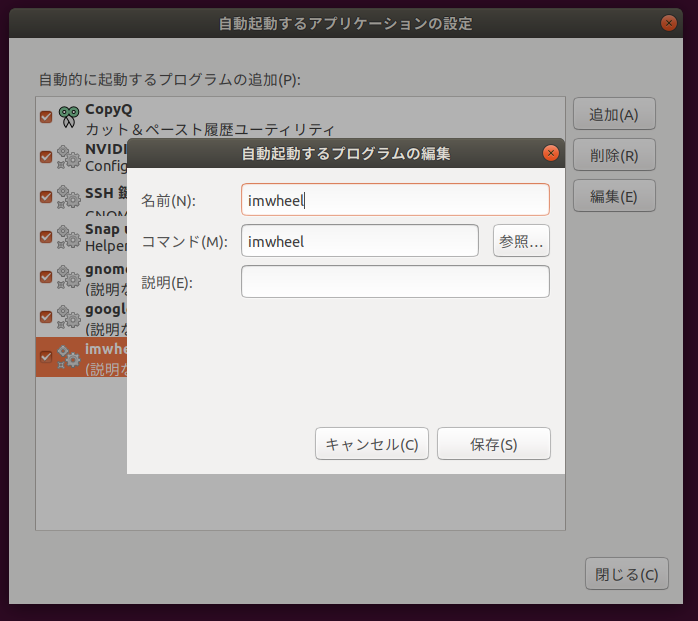The height and width of the screenshot is (621, 698).
Task: Click the 削除(R) remove button
Action: (x=614, y=155)
